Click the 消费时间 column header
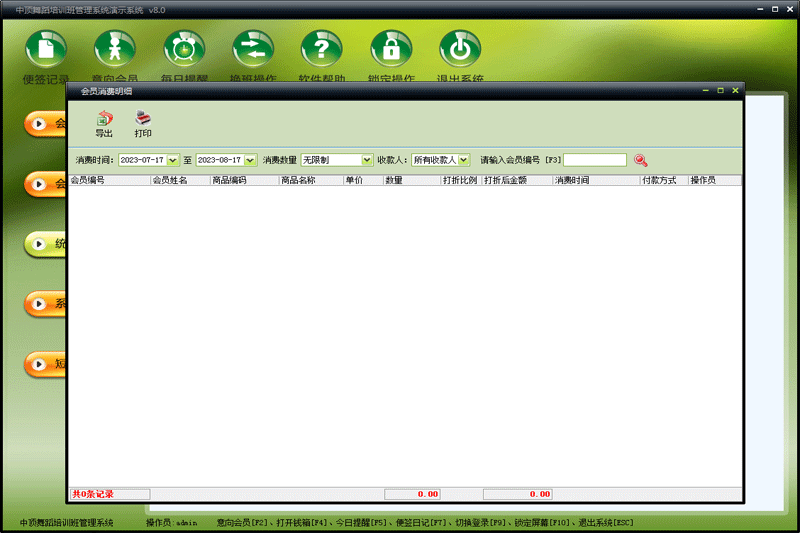The height and width of the screenshot is (533, 800). (x=596, y=180)
